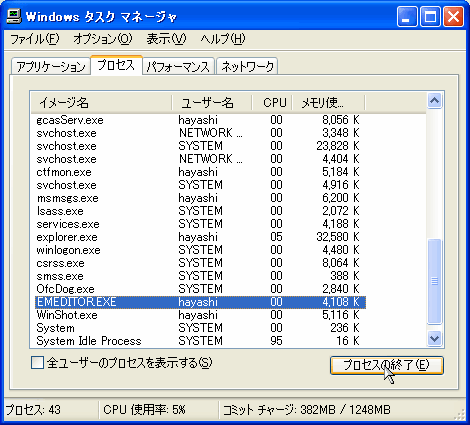Click the プロセスの終了 button
470x425 pixels.
(387, 365)
